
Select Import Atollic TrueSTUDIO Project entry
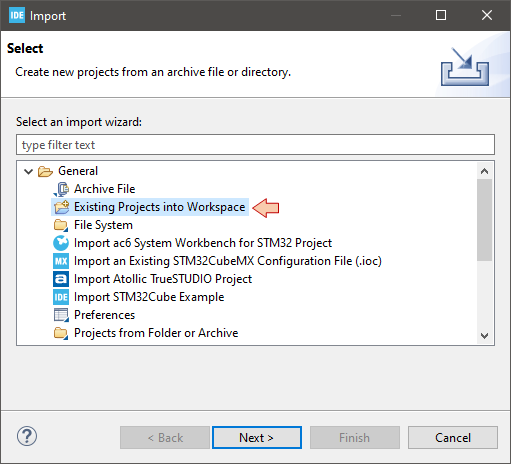coord(163,279)
